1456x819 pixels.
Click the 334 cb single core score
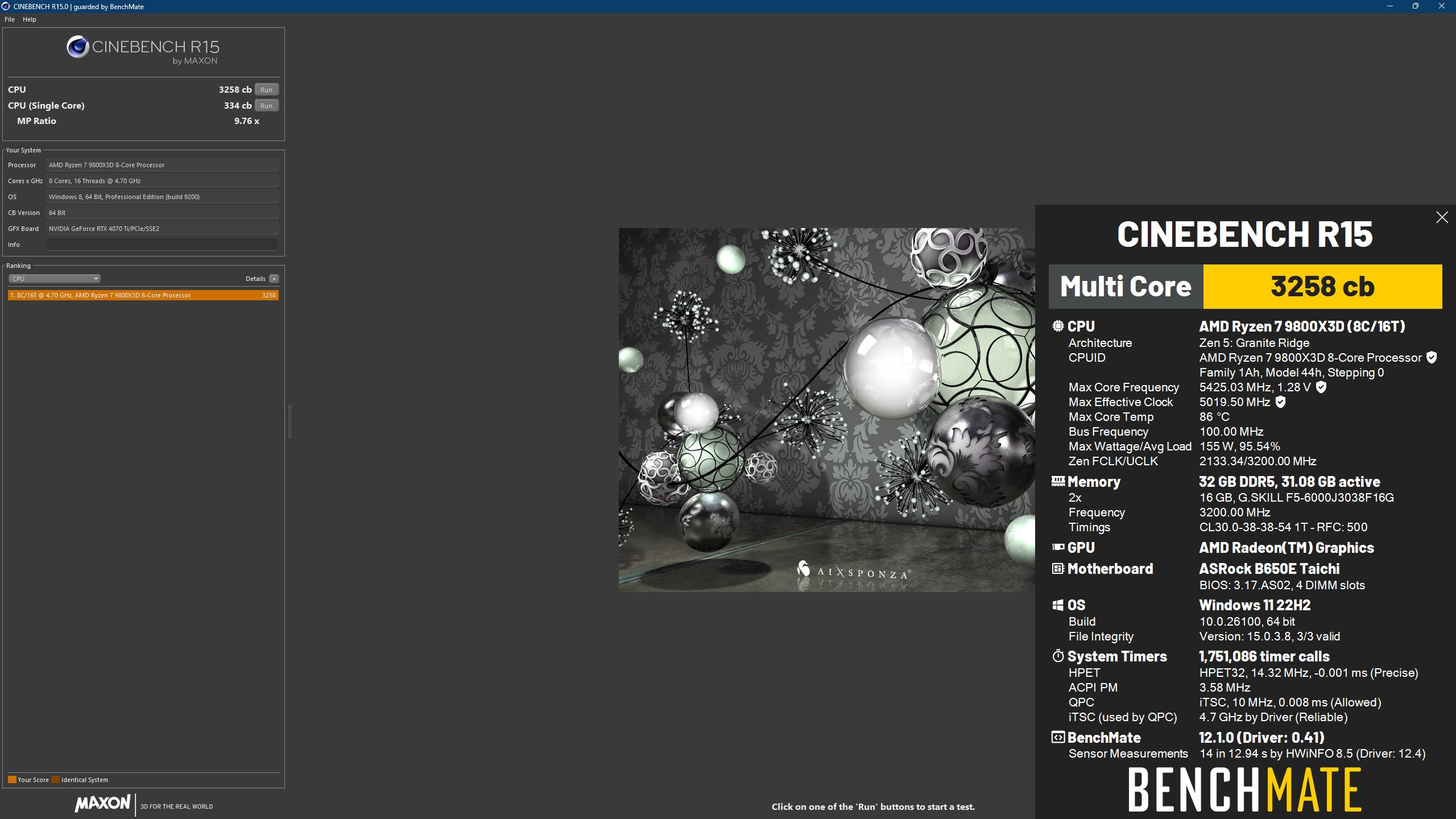238,106
